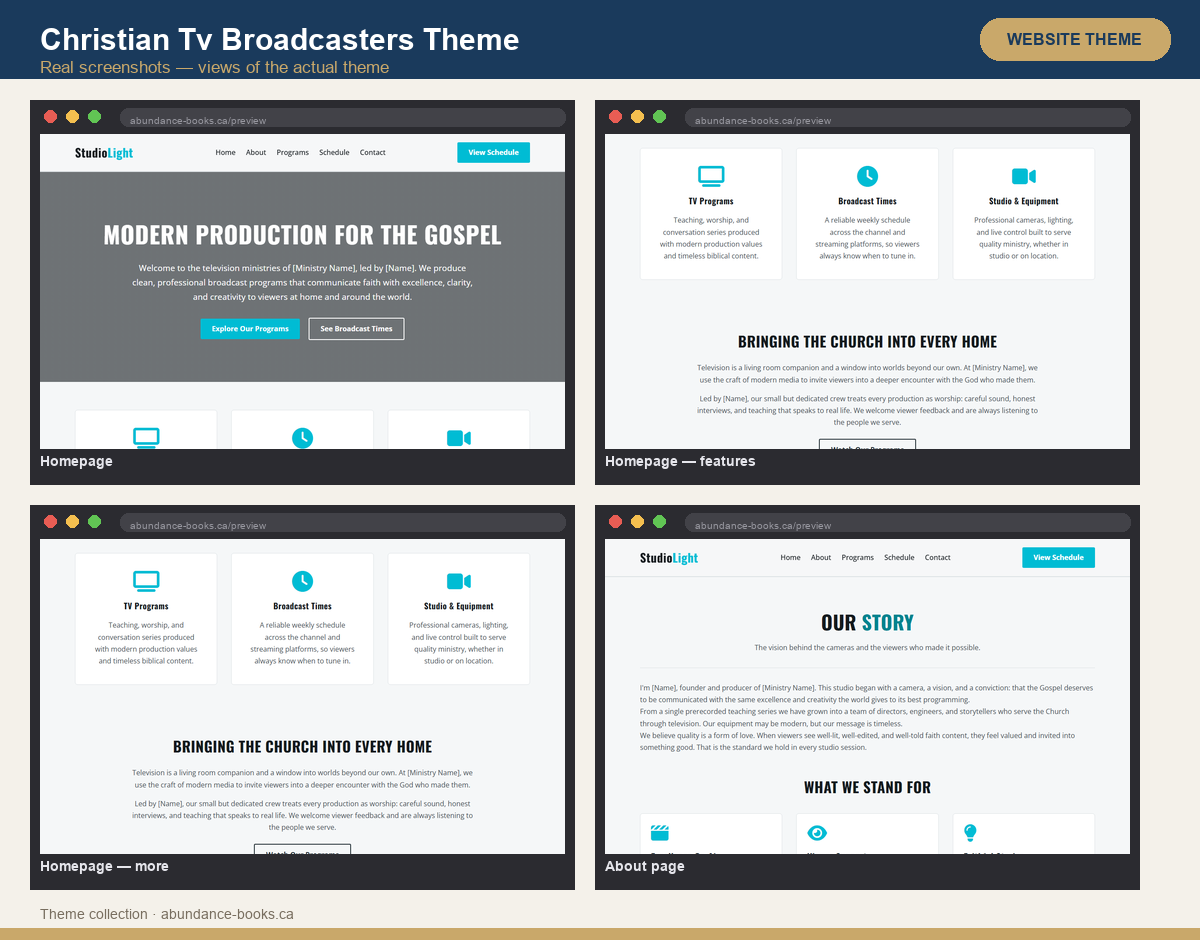The width and height of the screenshot is (1200, 940).
Task: Select About in About page navigation
Action: click(821, 558)
